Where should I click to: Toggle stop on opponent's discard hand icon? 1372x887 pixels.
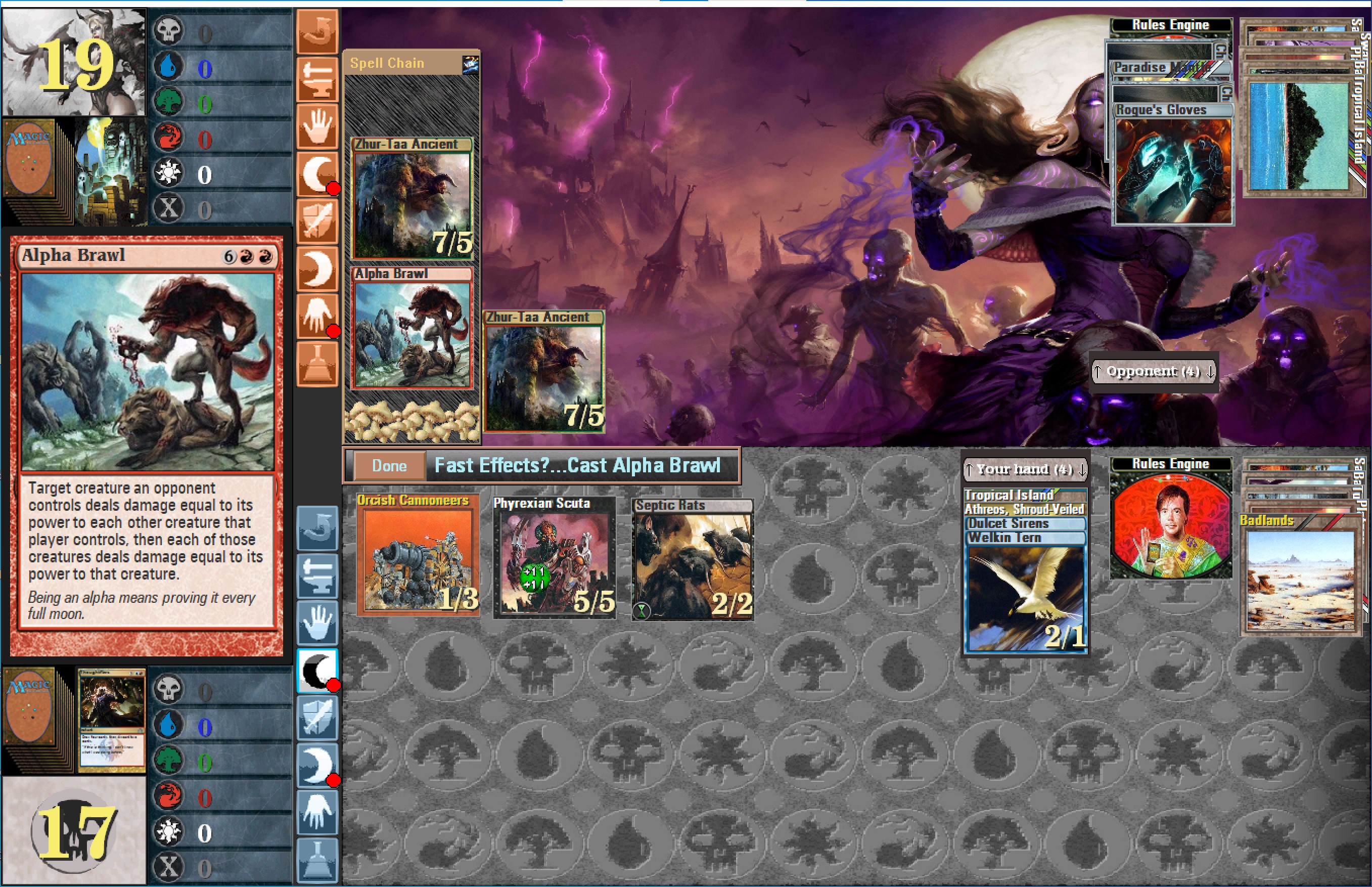pyautogui.click(x=317, y=316)
